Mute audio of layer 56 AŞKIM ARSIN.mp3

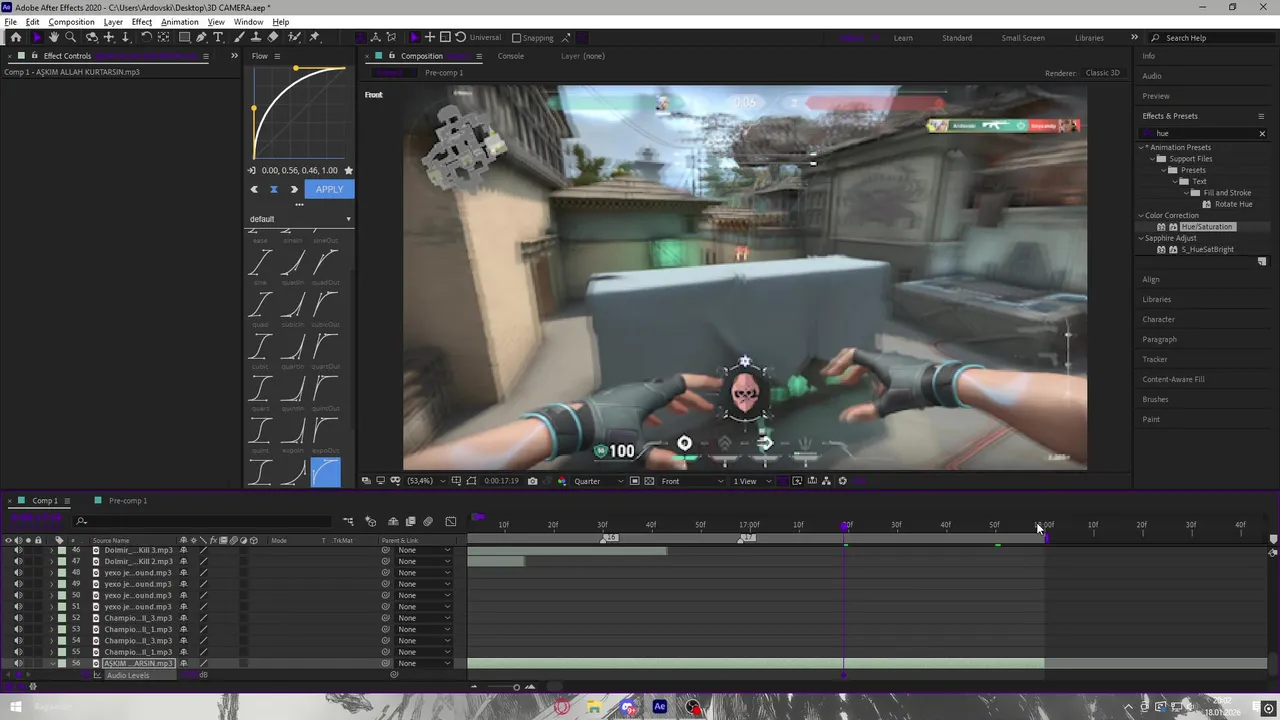coord(18,663)
